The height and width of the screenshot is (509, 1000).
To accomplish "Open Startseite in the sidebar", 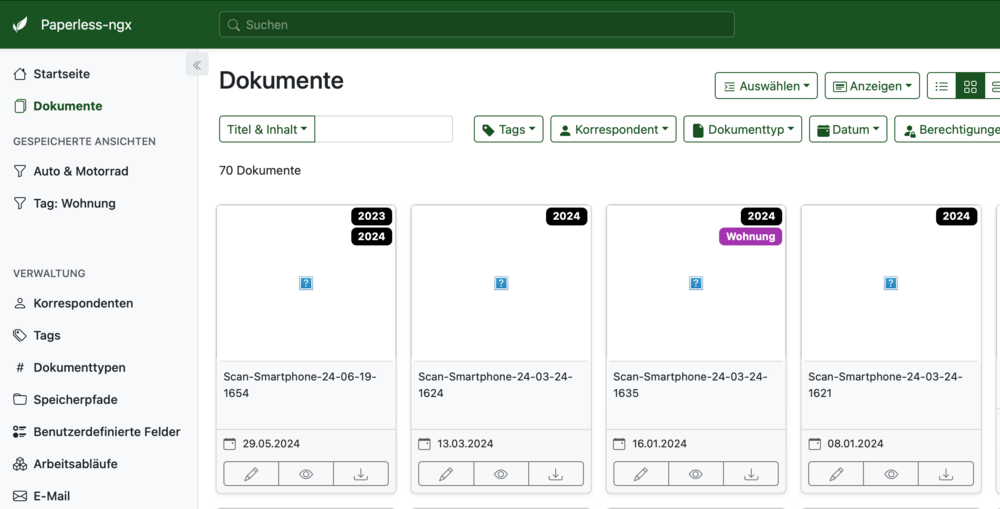I will point(61,74).
